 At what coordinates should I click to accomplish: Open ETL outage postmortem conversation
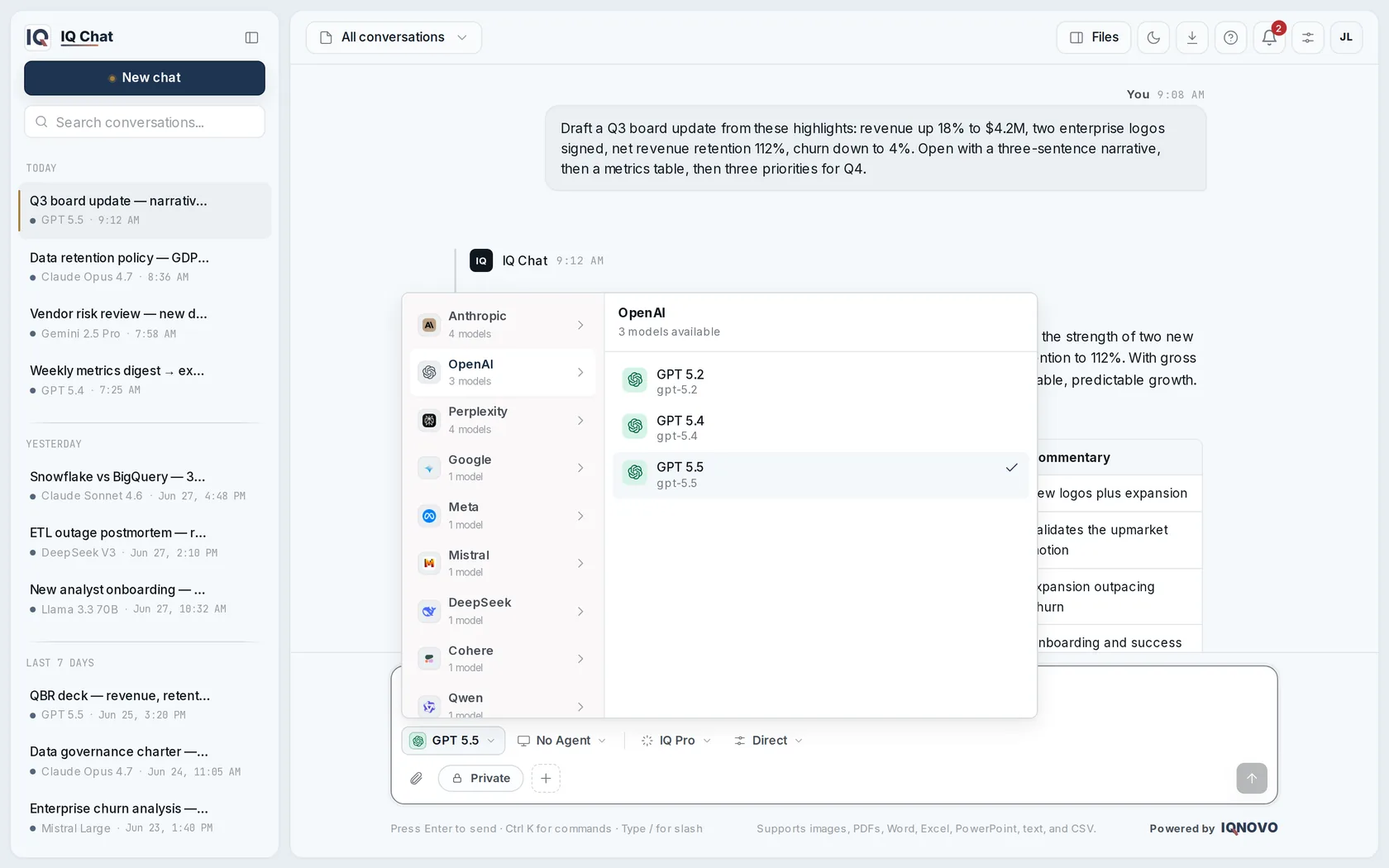point(145,542)
